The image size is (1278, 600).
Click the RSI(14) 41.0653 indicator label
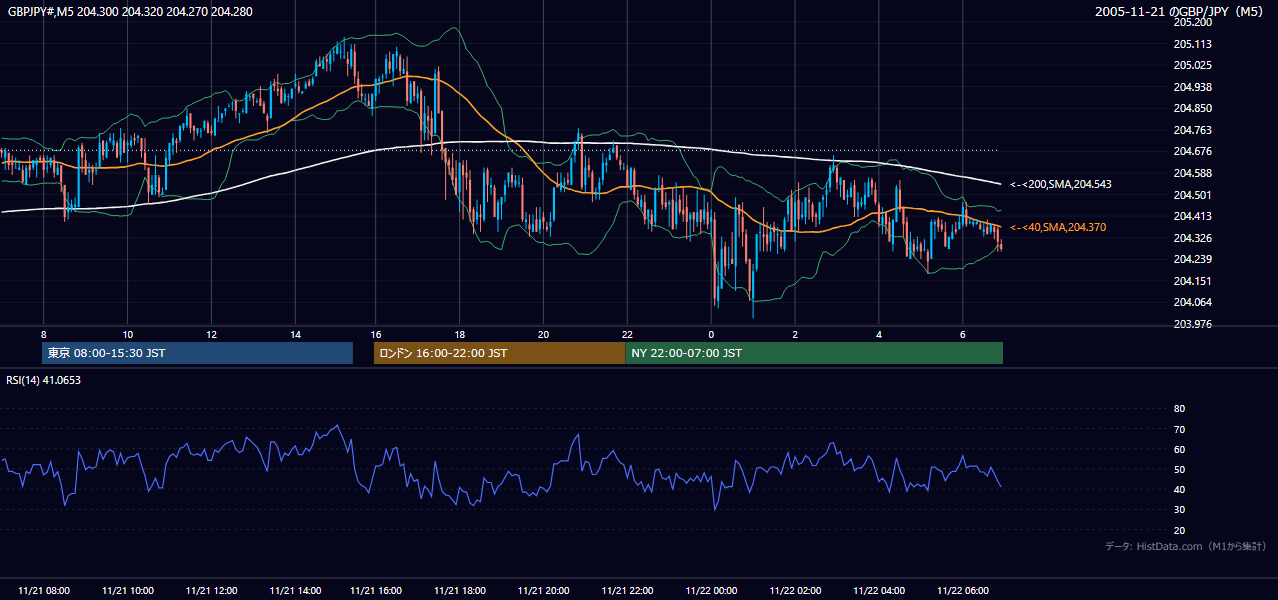[x=44, y=380]
